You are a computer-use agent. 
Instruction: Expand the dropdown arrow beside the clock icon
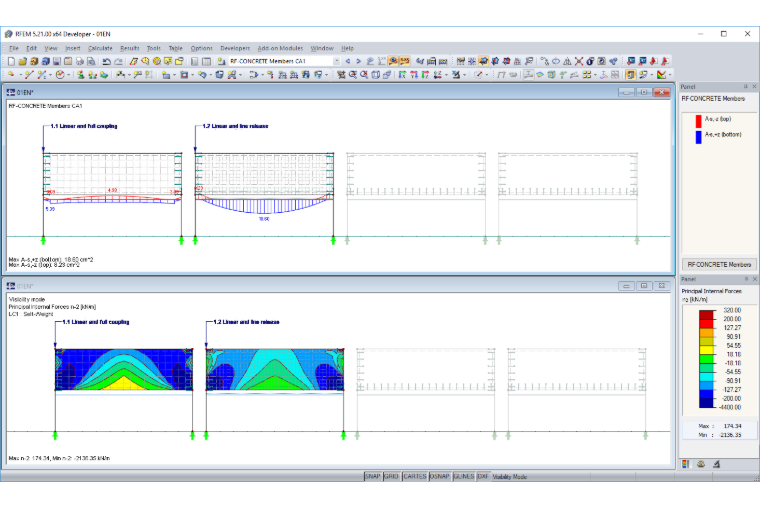click(x=68, y=75)
